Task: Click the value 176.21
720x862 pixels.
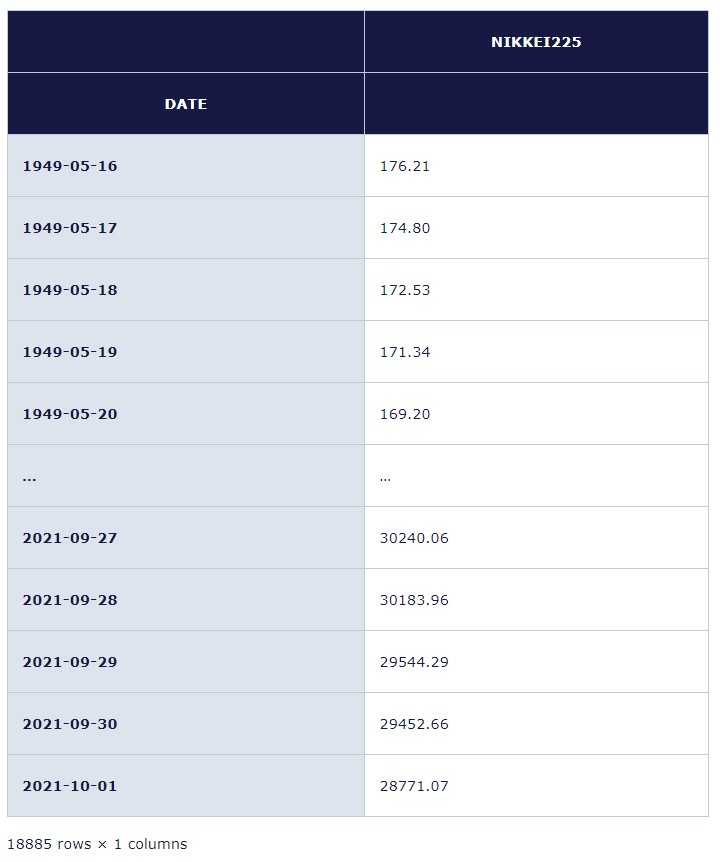Action: coord(405,166)
